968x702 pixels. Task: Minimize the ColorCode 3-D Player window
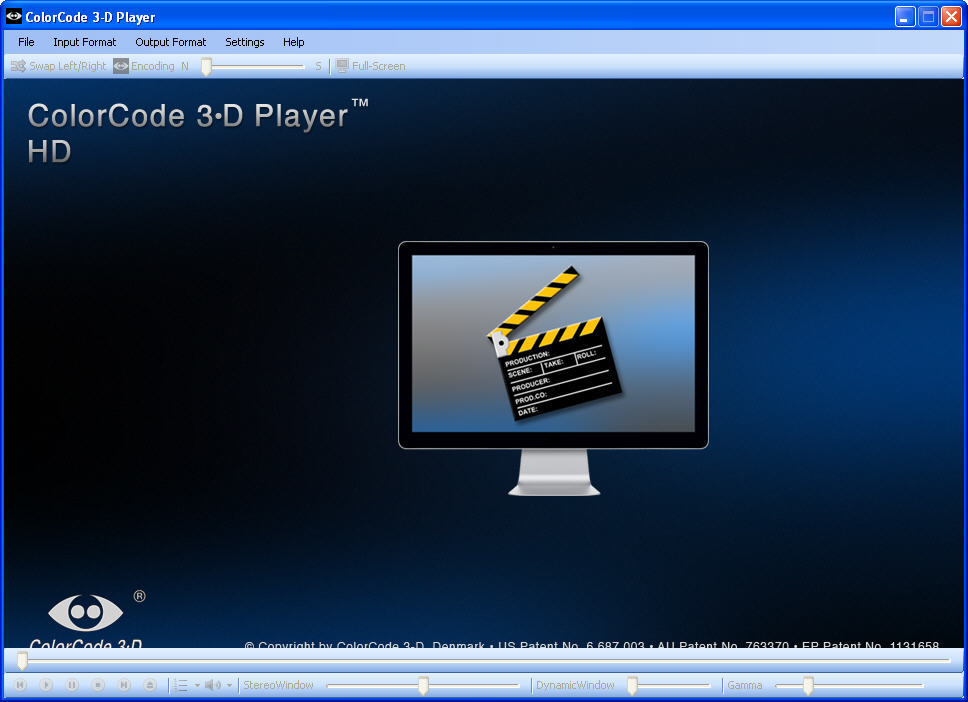[905, 17]
